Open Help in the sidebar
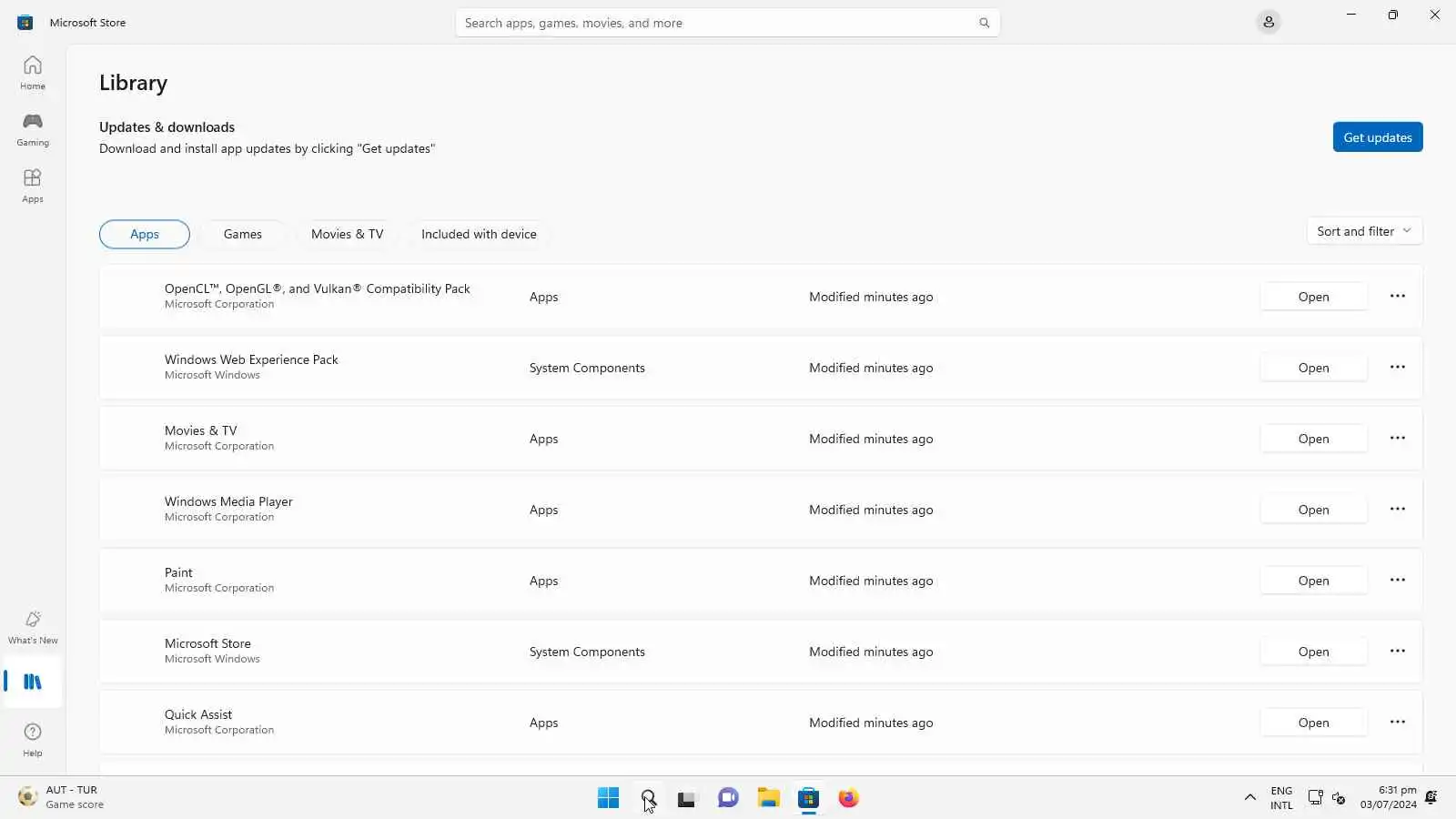The height and width of the screenshot is (819, 1456). coord(33,739)
